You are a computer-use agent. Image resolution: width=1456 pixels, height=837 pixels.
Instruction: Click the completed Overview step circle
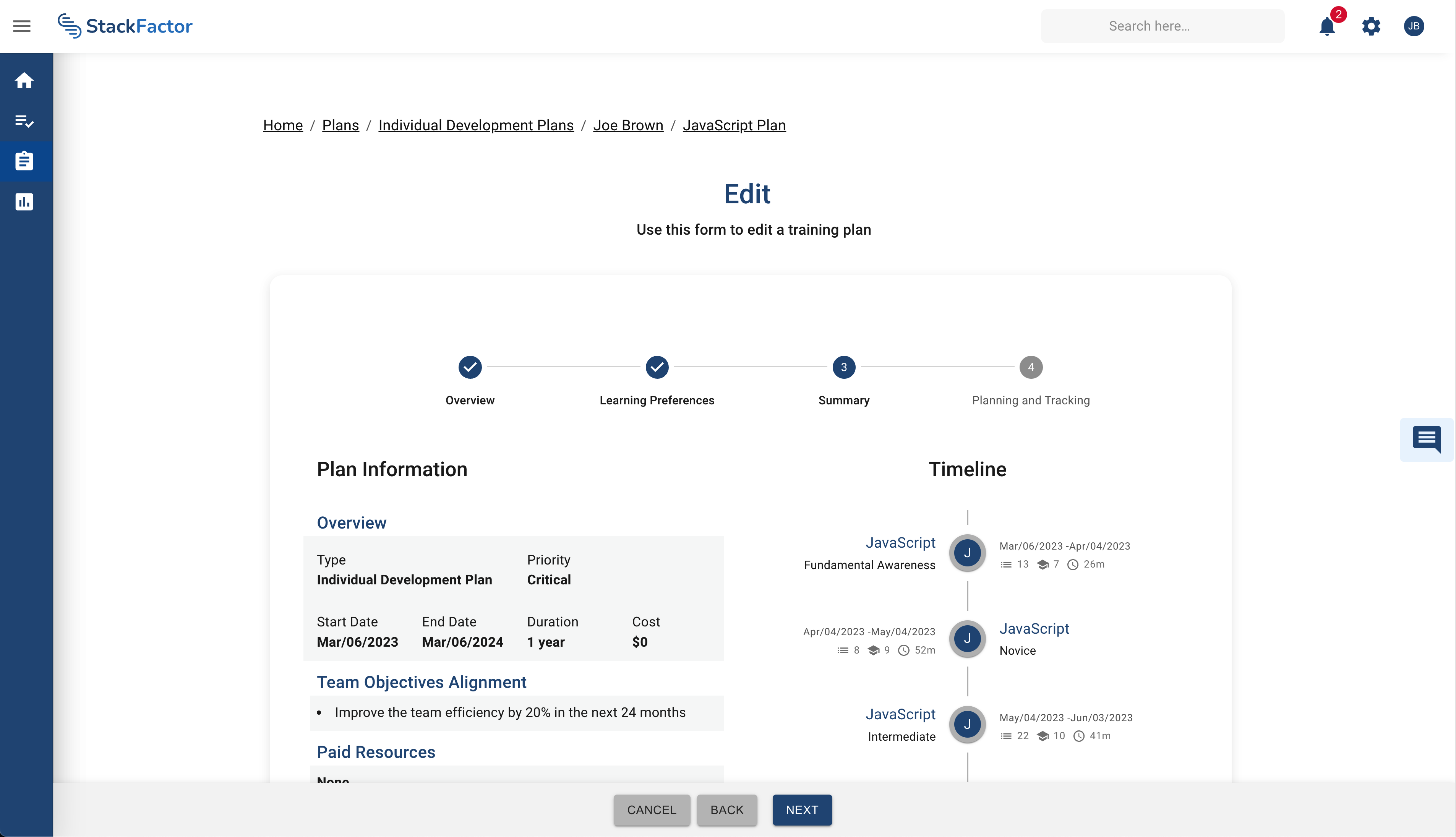pyautogui.click(x=470, y=367)
